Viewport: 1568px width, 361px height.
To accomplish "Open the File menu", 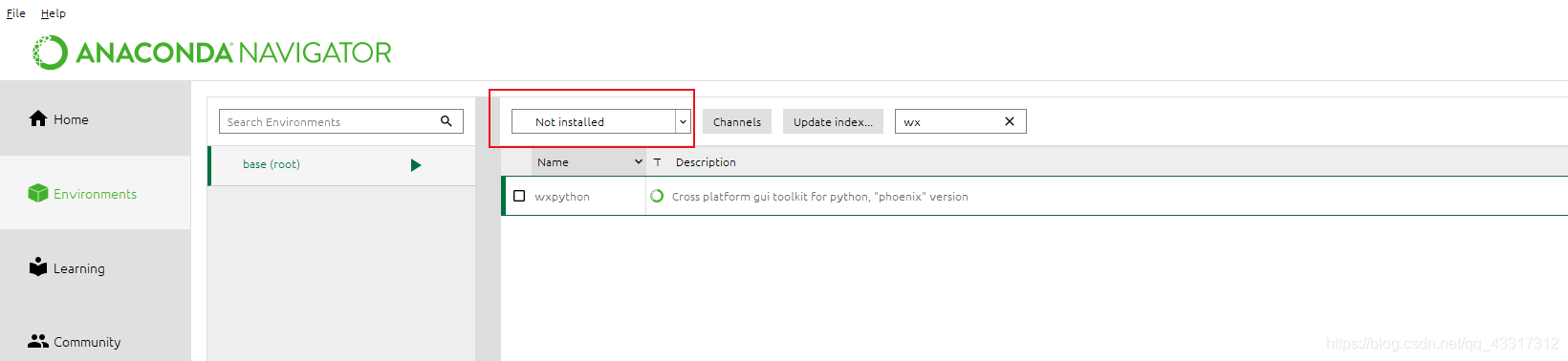I will 15,13.
